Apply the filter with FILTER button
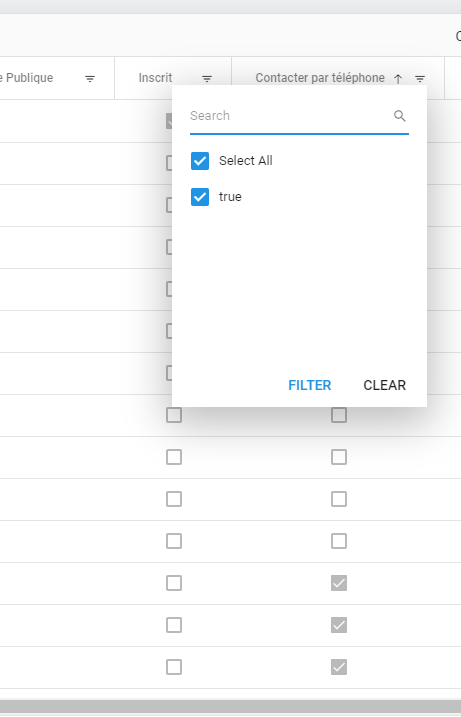 pyautogui.click(x=310, y=385)
